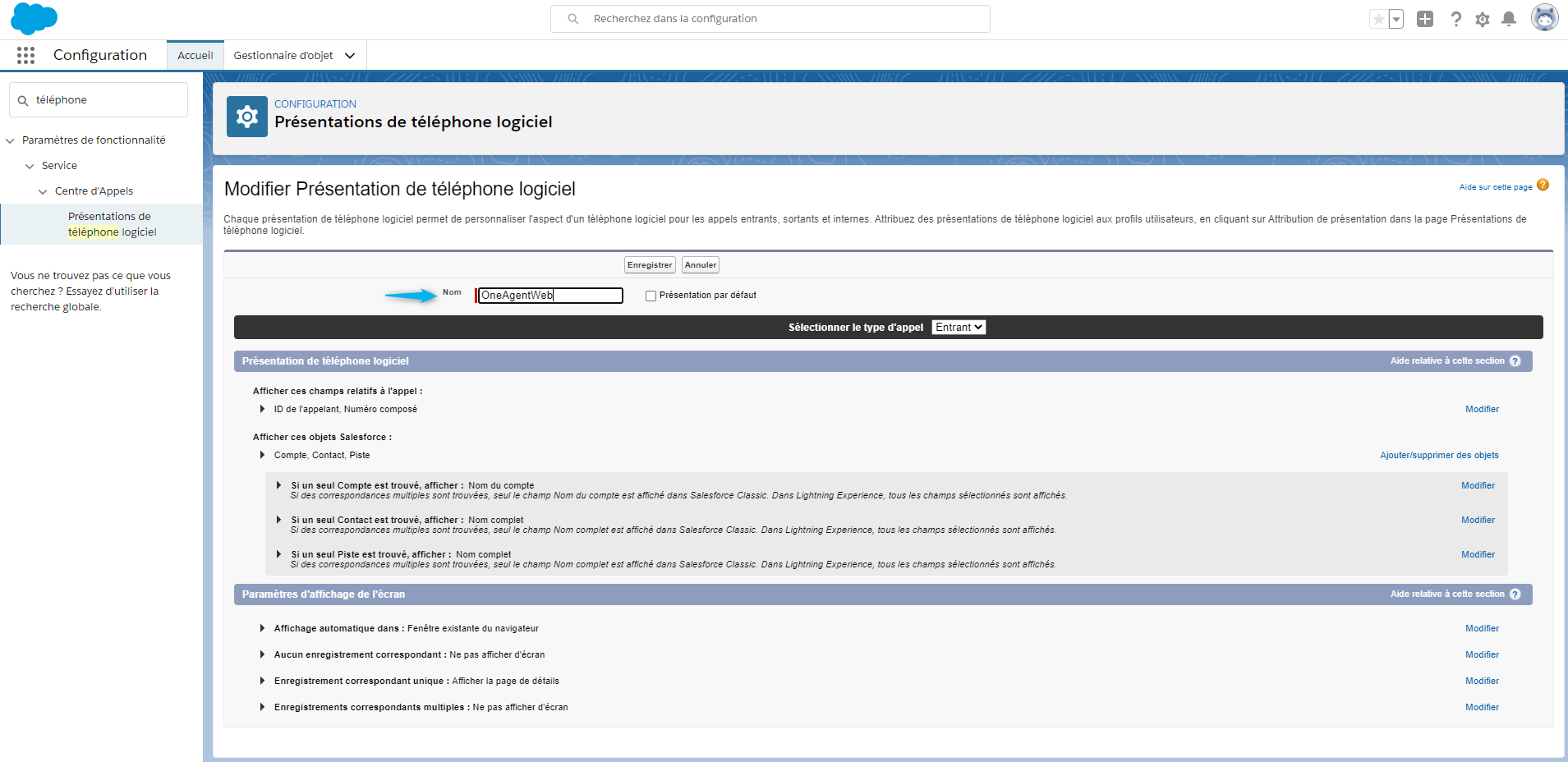Image resolution: width=1568 pixels, height=762 pixels.
Task: Expand the Gestionnaire d'objet tab menu
Action: (350, 56)
